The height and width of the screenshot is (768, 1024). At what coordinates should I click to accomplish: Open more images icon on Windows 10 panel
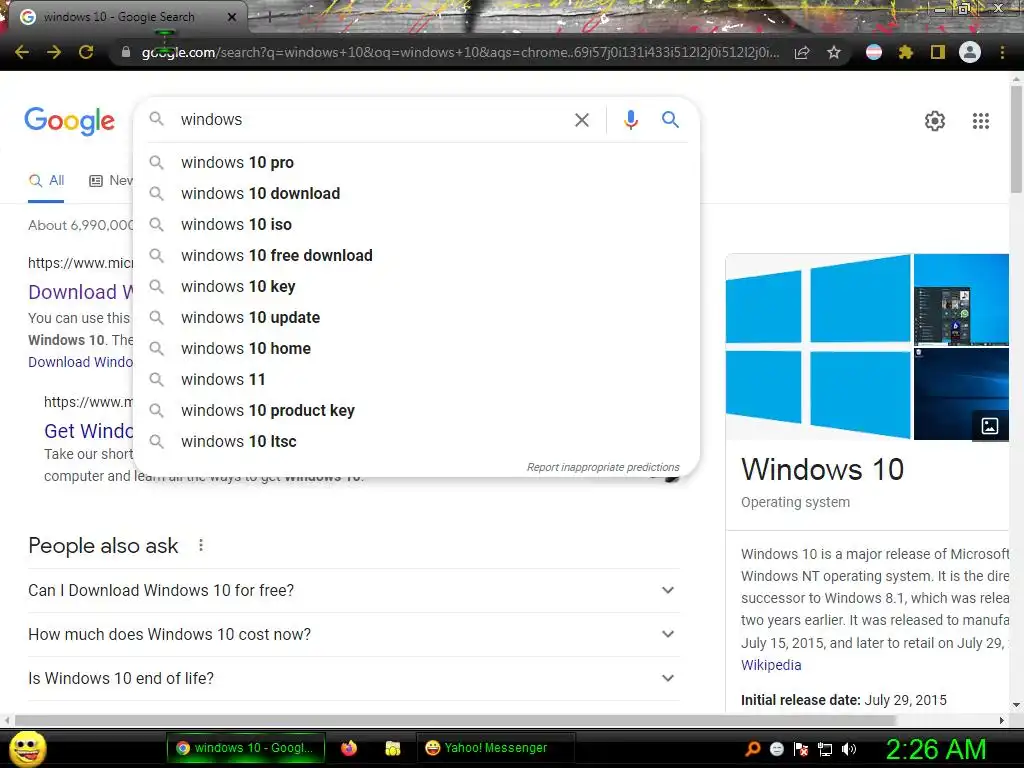click(x=990, y=426)
